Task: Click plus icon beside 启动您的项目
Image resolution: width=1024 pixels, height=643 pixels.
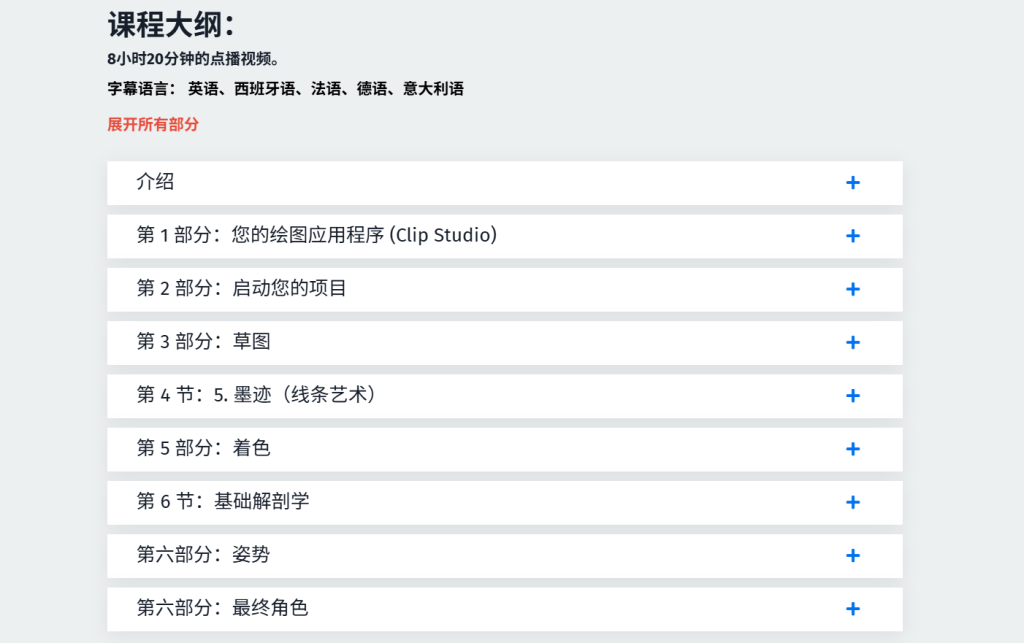Action: coord(852,289)
